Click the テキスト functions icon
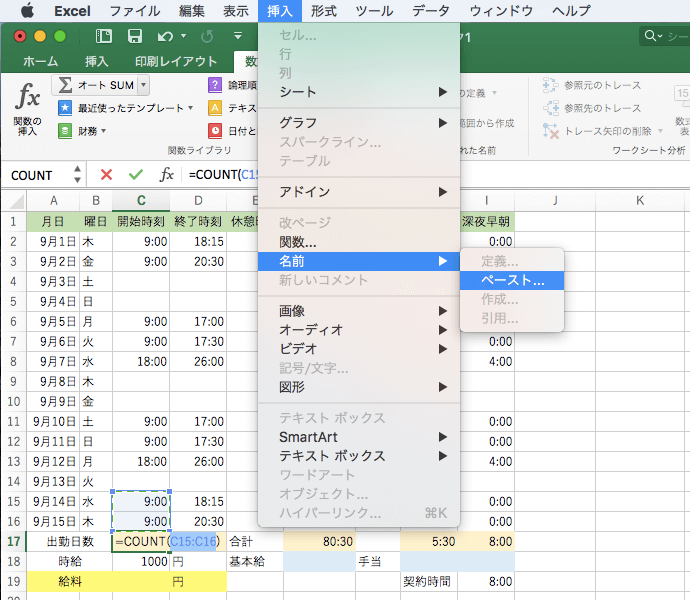This screenshot has width=690, height=600. (215, 108)
